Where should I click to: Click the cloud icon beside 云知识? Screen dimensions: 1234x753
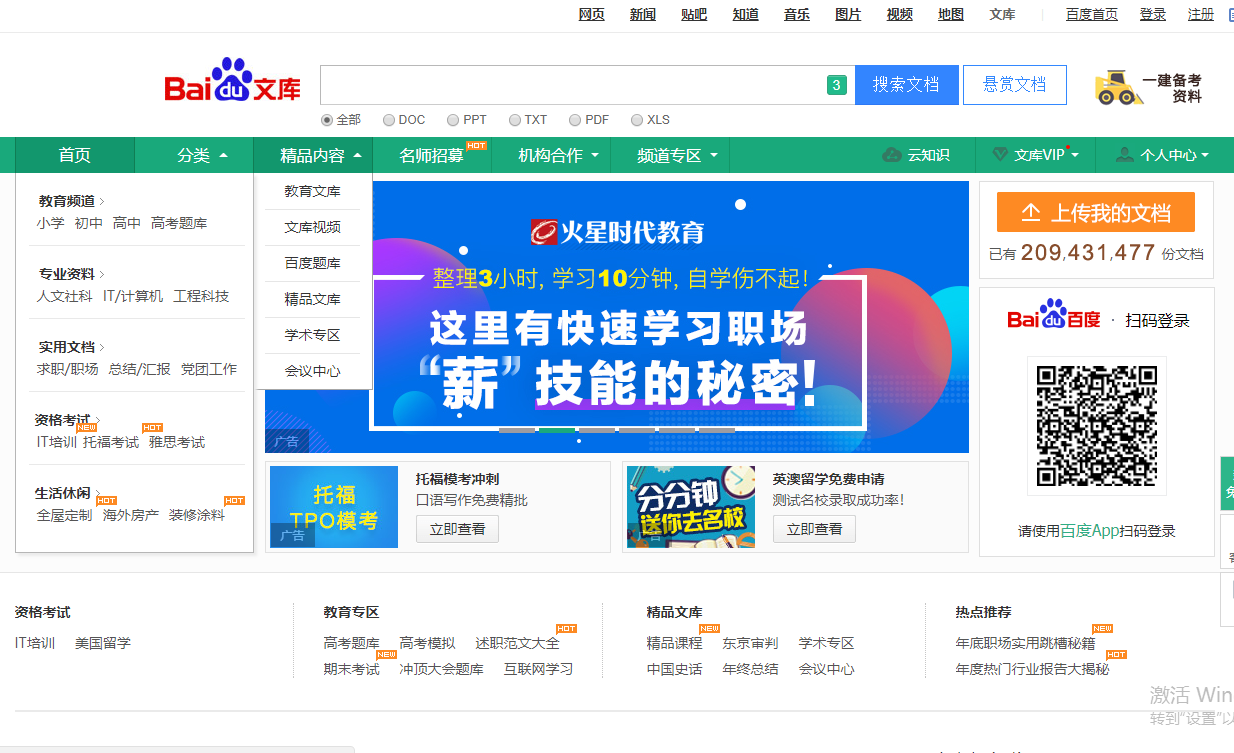click(x=892, y=155)
